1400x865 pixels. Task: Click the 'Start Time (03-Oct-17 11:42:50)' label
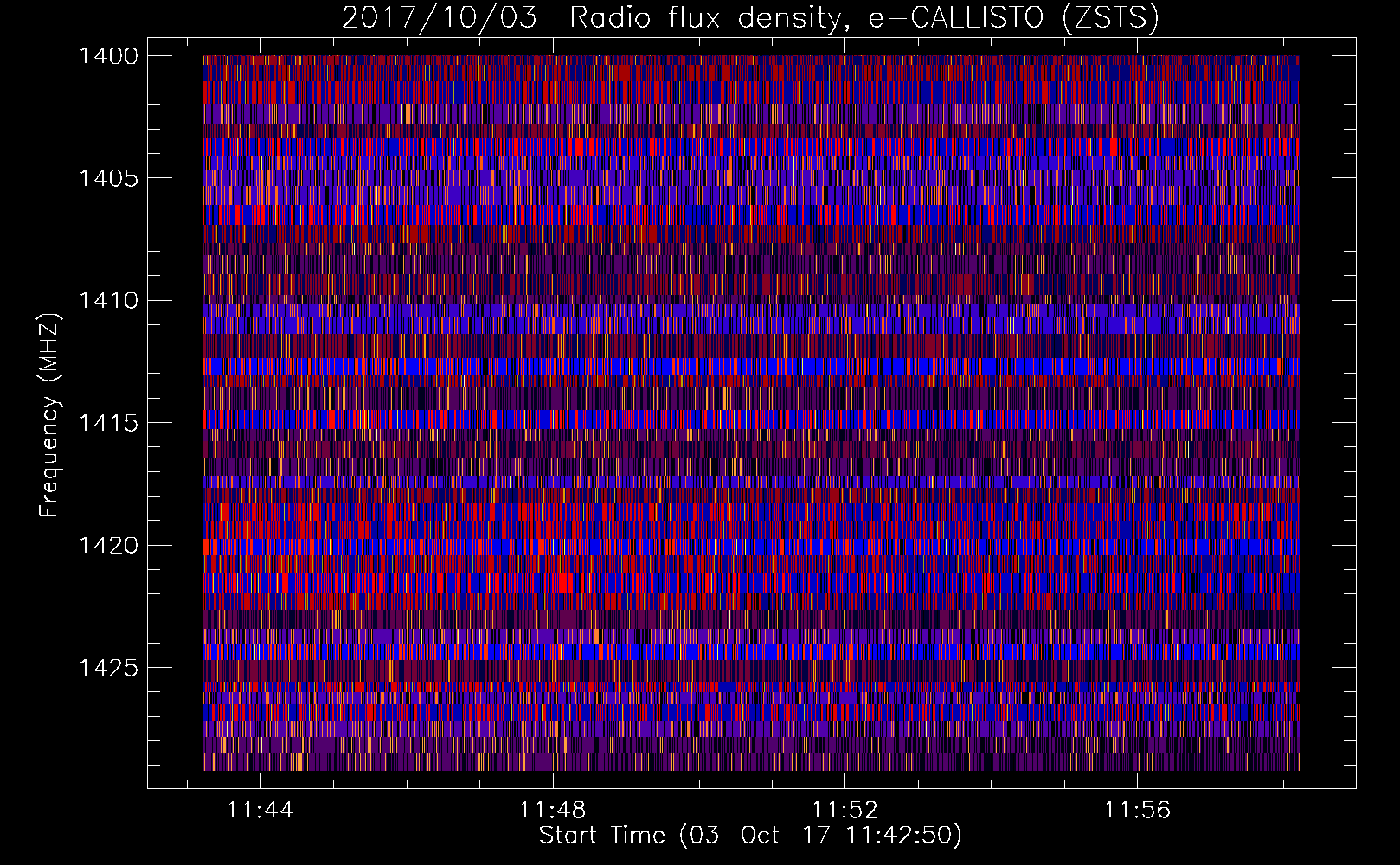coord(750,836)
